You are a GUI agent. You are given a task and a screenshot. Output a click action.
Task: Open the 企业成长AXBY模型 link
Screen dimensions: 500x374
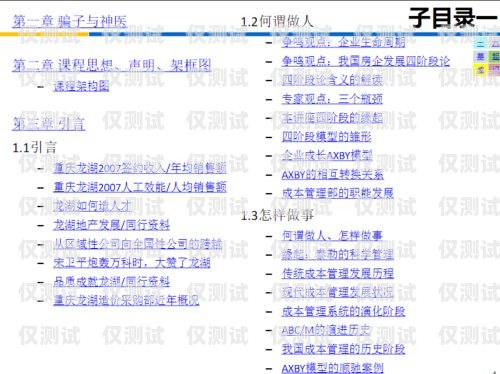(327, 156)
